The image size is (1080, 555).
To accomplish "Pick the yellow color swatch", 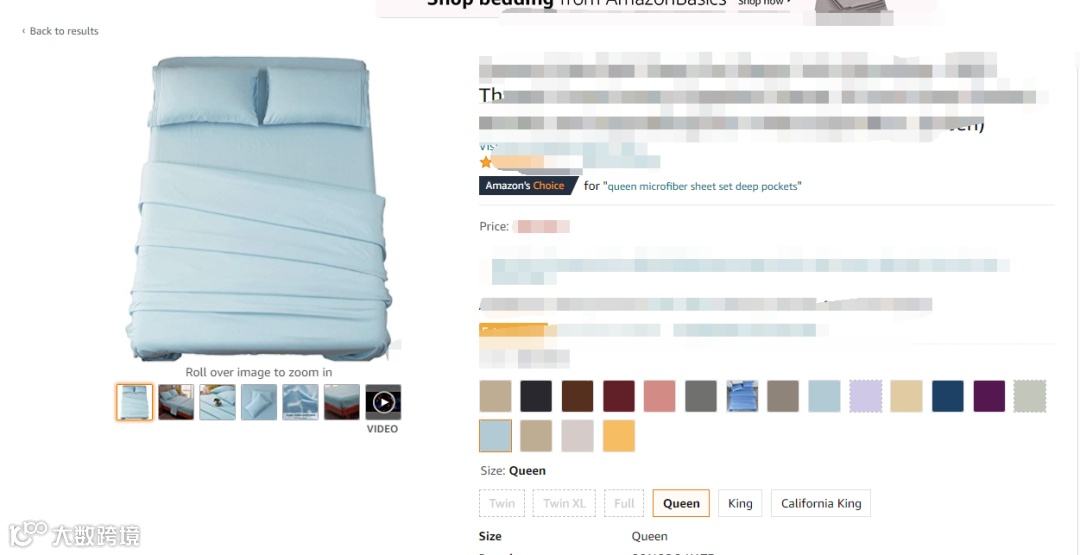I will pos(619,436).
